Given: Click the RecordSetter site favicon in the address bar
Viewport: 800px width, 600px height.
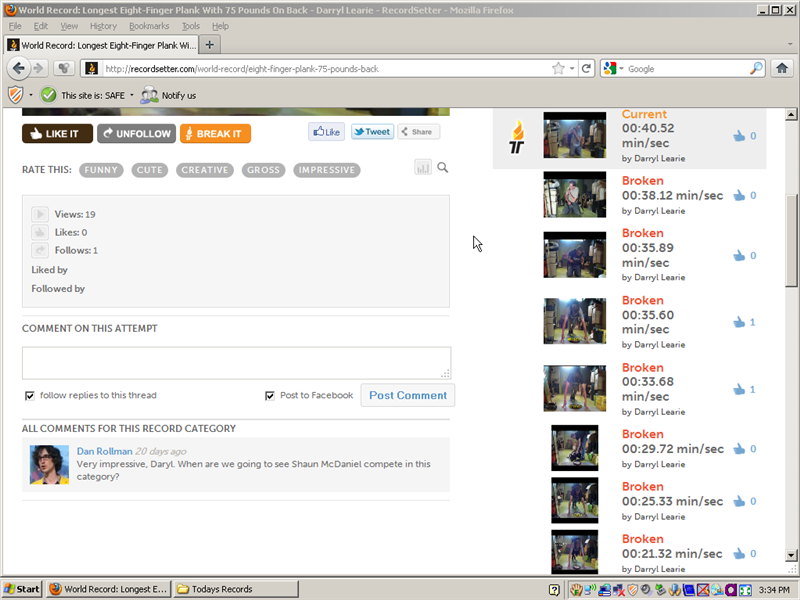Looking at the screenshot, I should (91, 68).
